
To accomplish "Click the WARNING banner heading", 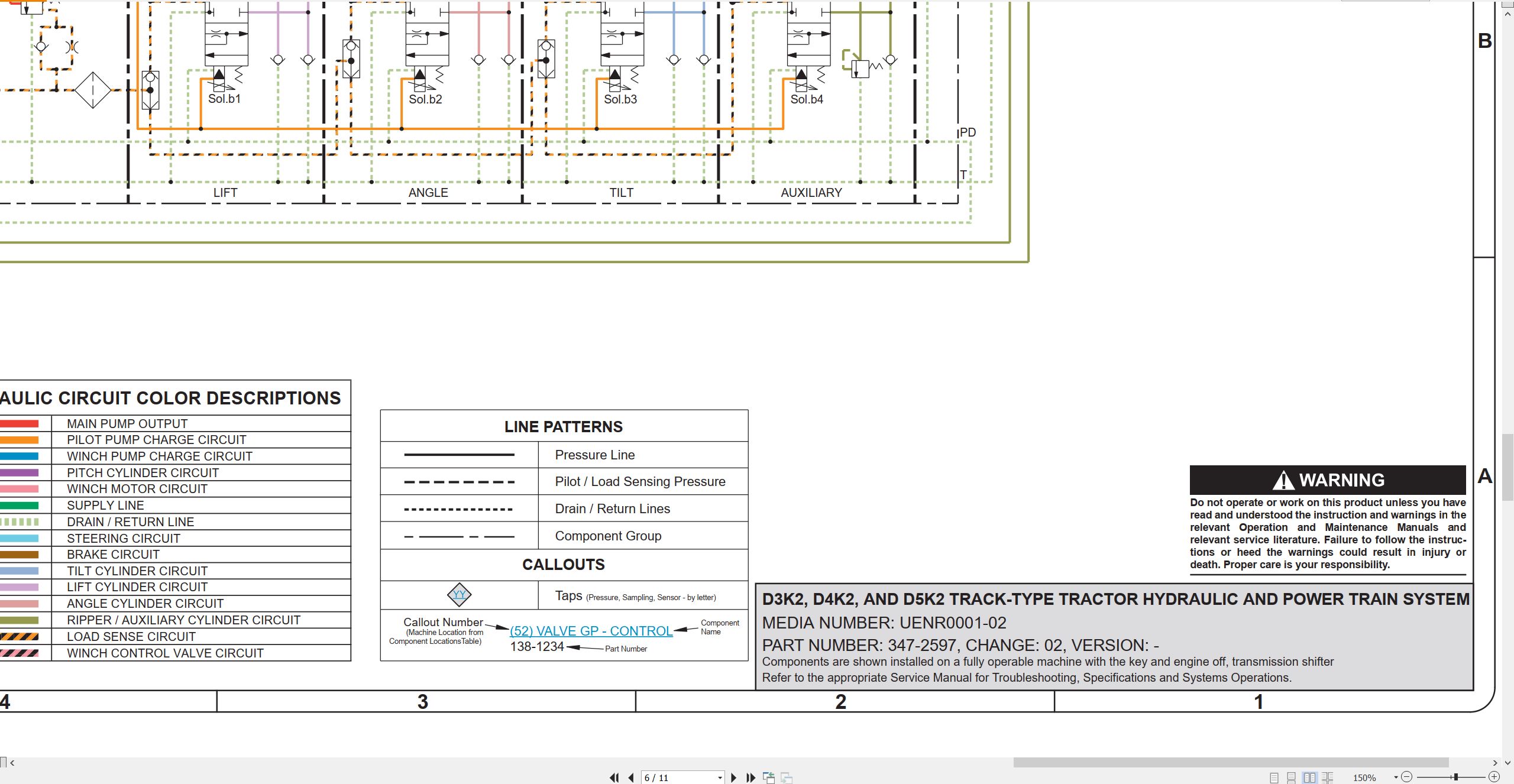I will 1328,480.
